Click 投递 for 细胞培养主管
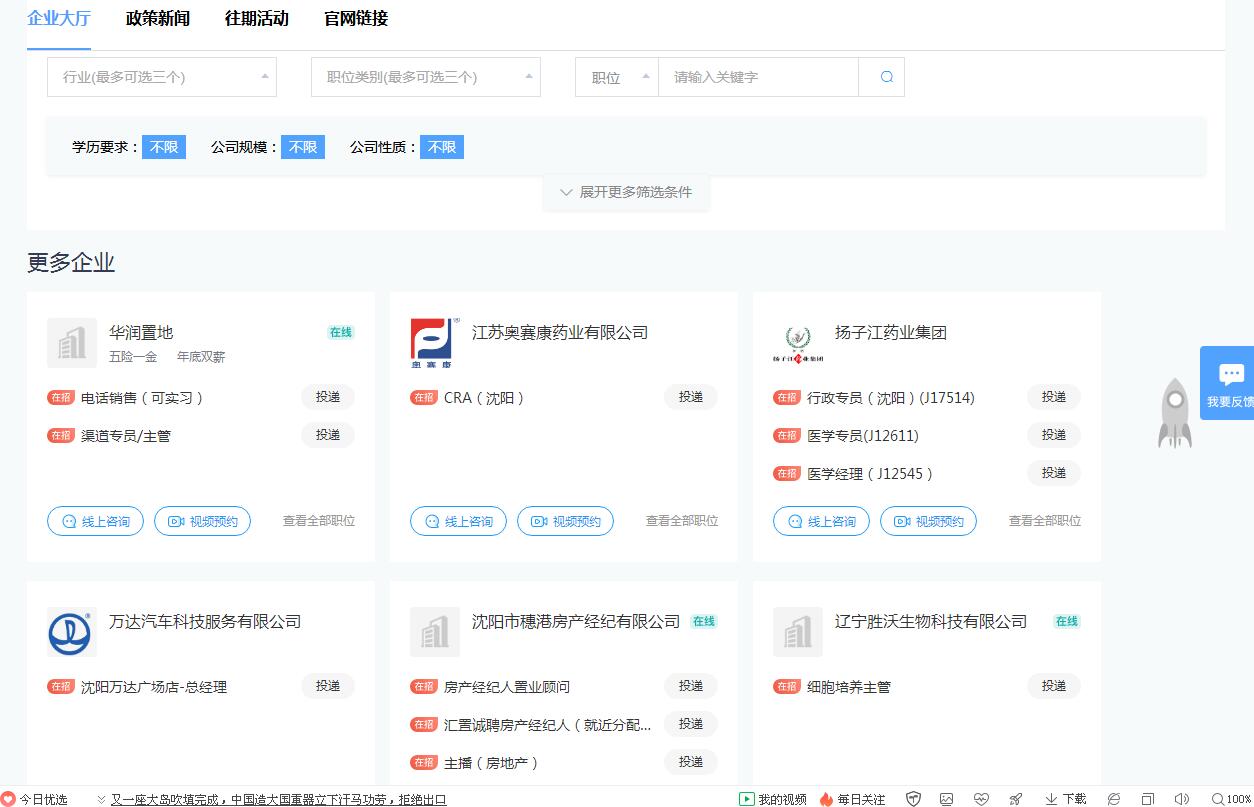Image resolution: width=1254 pixels, height=807 pixels. point(1054,686)
